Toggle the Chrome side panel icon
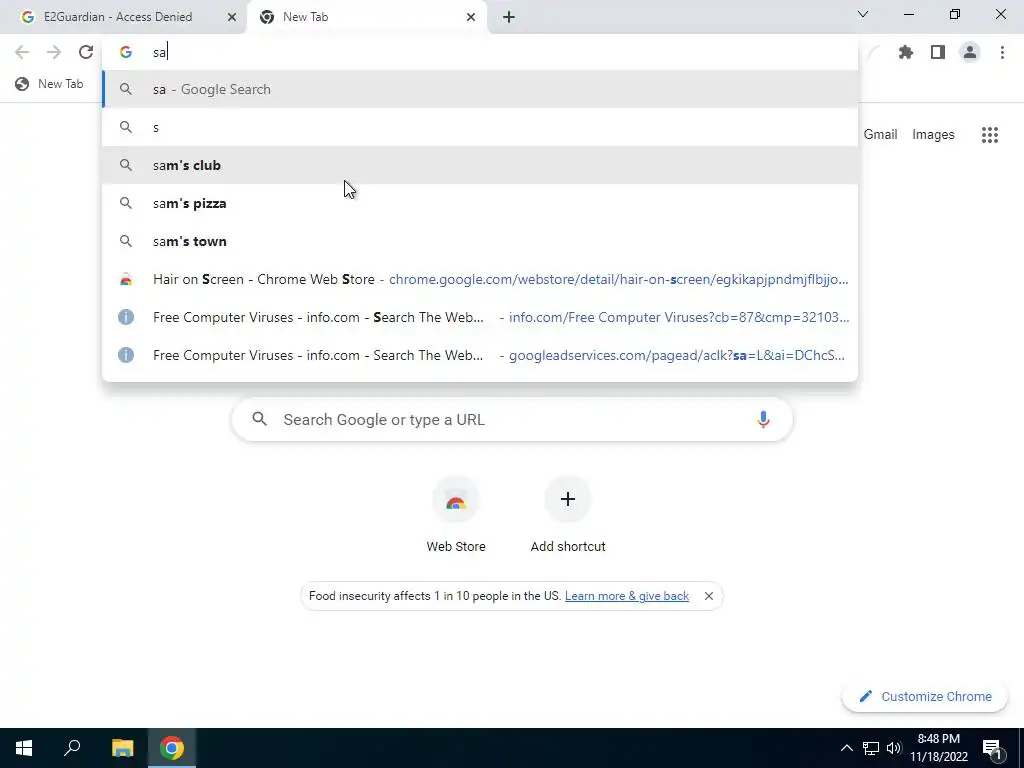Viewport: 1024px width, 768px height. pyautogui.click(x=938, y=52)
